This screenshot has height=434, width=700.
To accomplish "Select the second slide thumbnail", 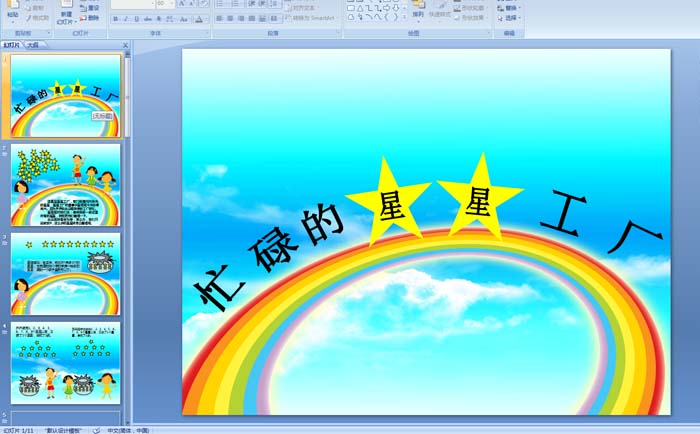I will click(66, 185).
